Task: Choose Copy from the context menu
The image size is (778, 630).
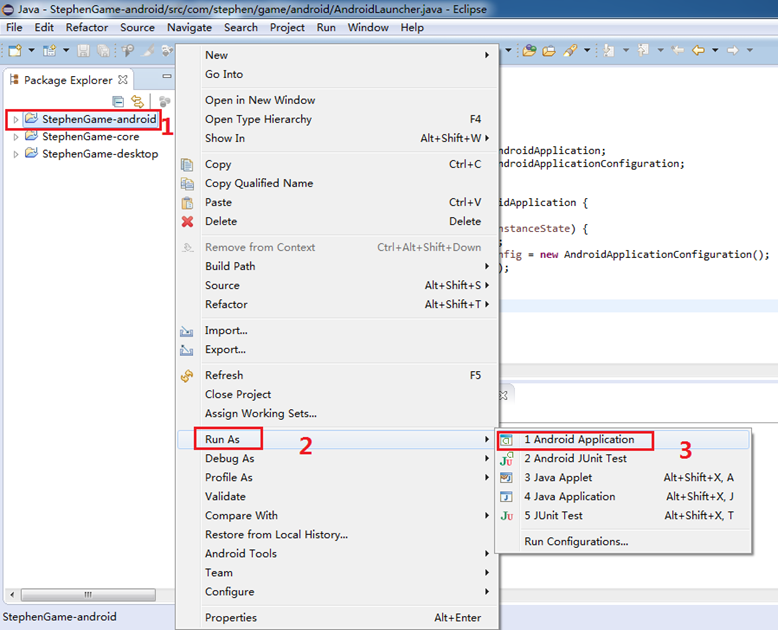Action: [x=337, y=164]
